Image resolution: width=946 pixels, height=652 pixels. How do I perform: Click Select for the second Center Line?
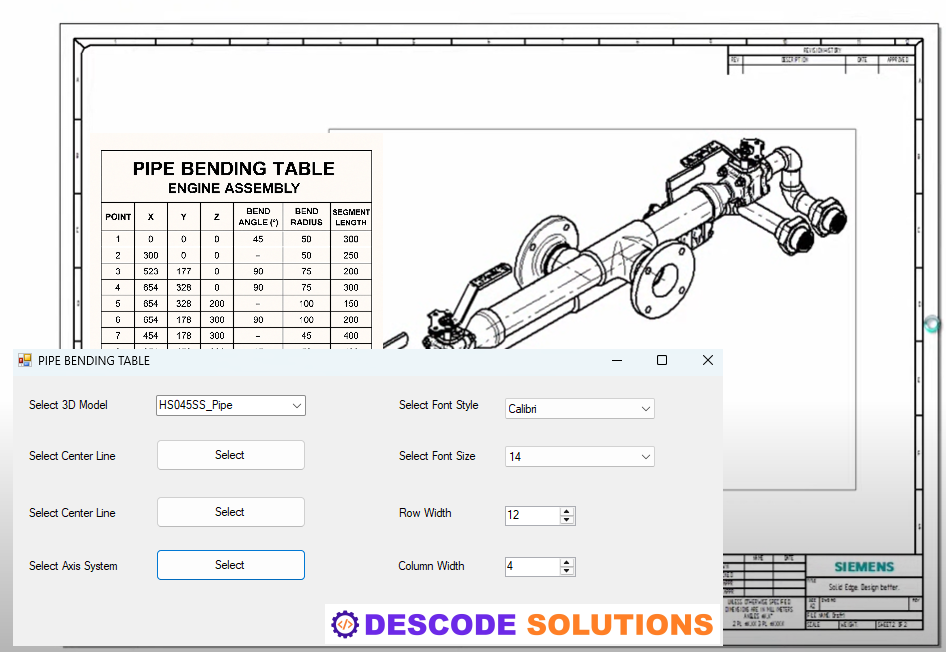pos(230,512)
